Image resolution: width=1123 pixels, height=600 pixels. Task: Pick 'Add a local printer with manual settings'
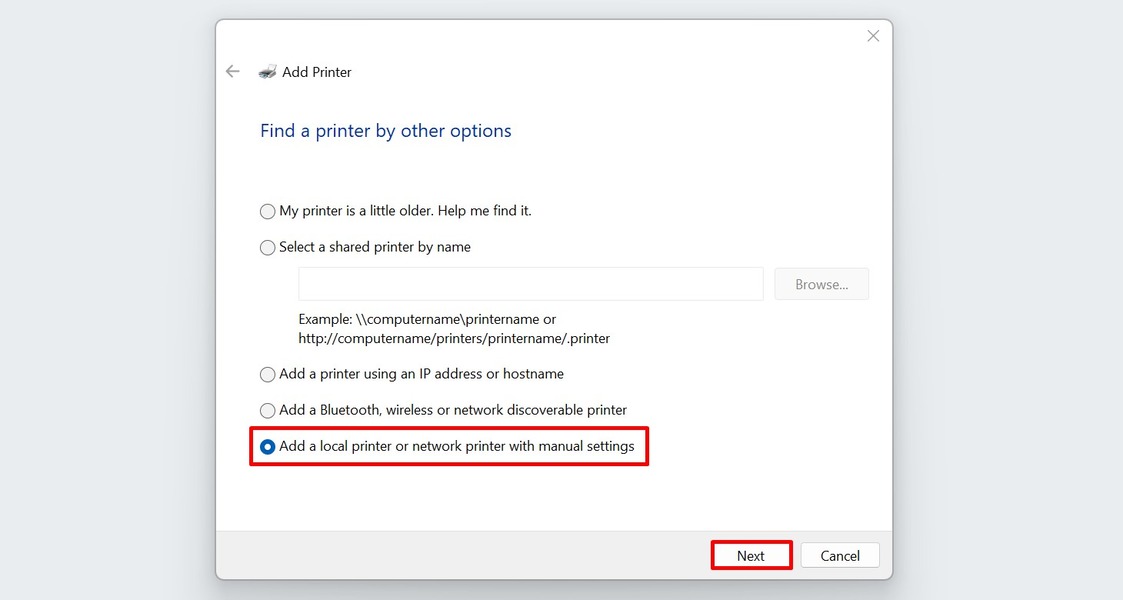pyautogui.click(x=267, y=446)
